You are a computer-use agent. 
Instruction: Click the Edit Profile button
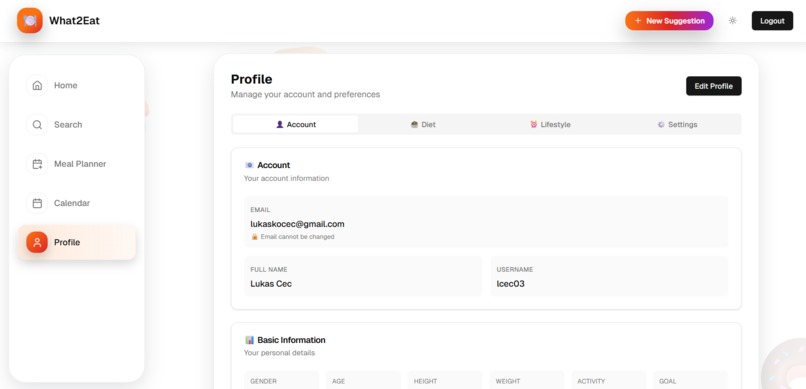coord(713,86)
